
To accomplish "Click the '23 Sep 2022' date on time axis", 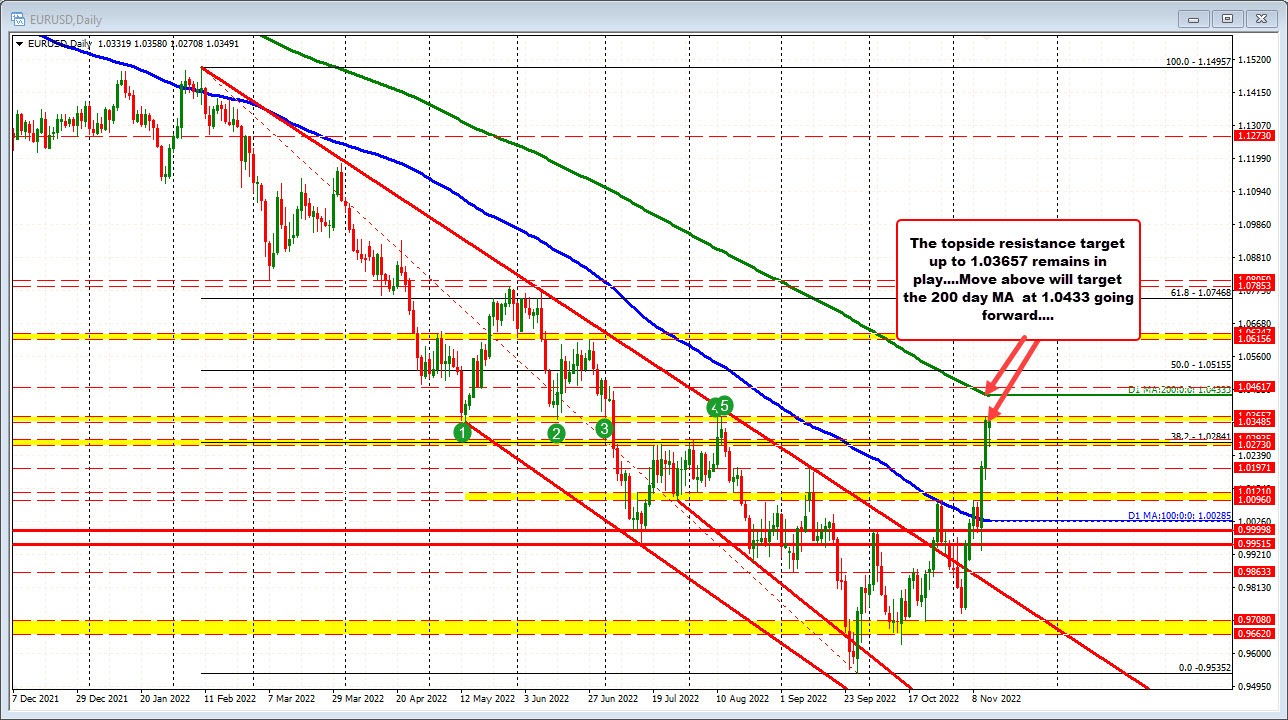I will 869,698.
